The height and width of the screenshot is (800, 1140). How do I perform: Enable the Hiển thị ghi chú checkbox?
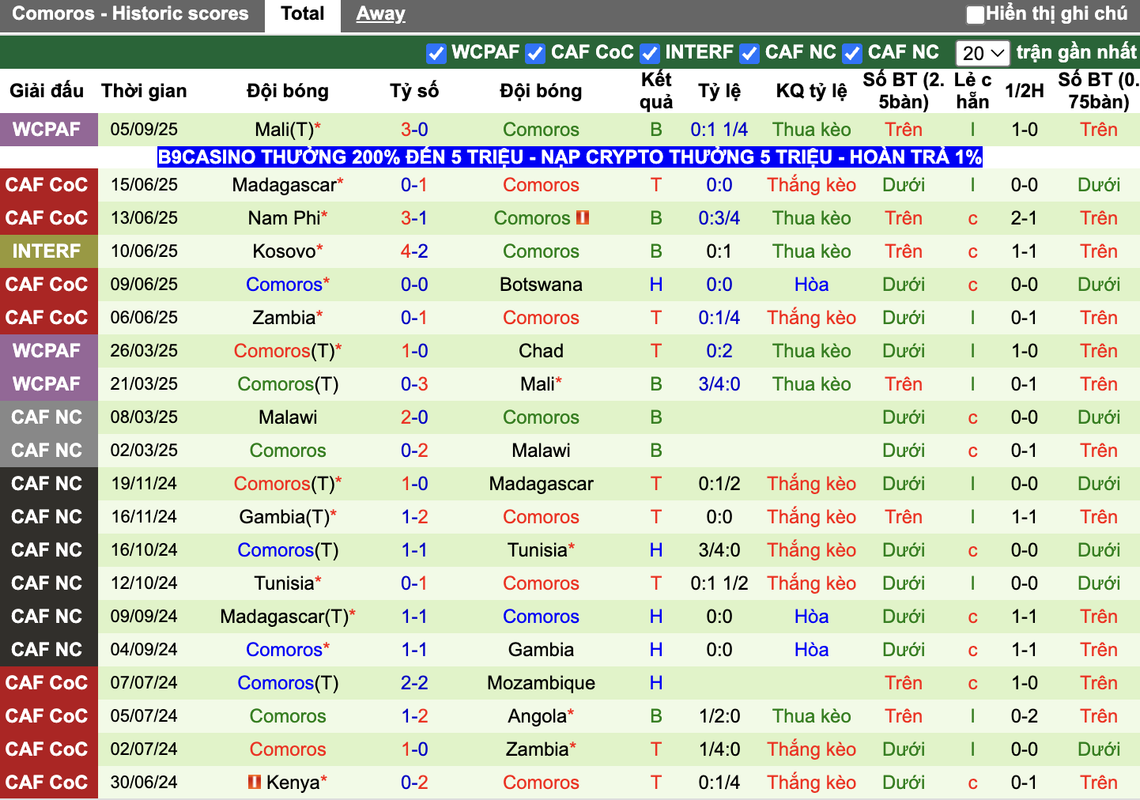coord(975,14)
